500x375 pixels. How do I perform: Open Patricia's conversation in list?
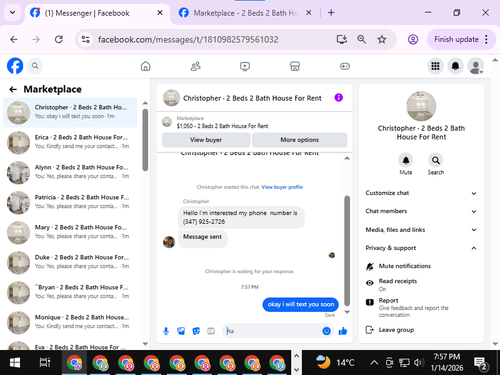coord(70,202)
